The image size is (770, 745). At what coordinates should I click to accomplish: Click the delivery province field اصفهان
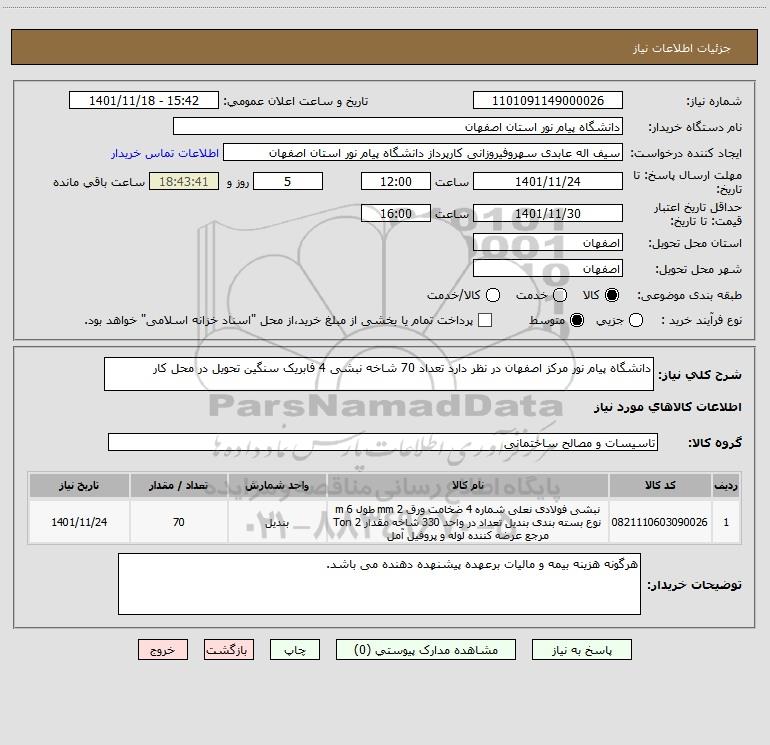click(548, 243)
